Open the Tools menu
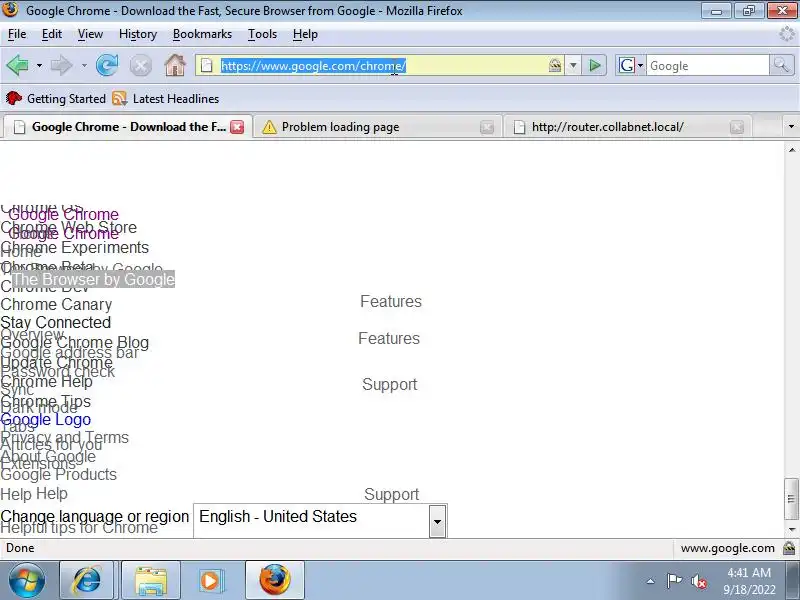 click(x=262, y=34)
